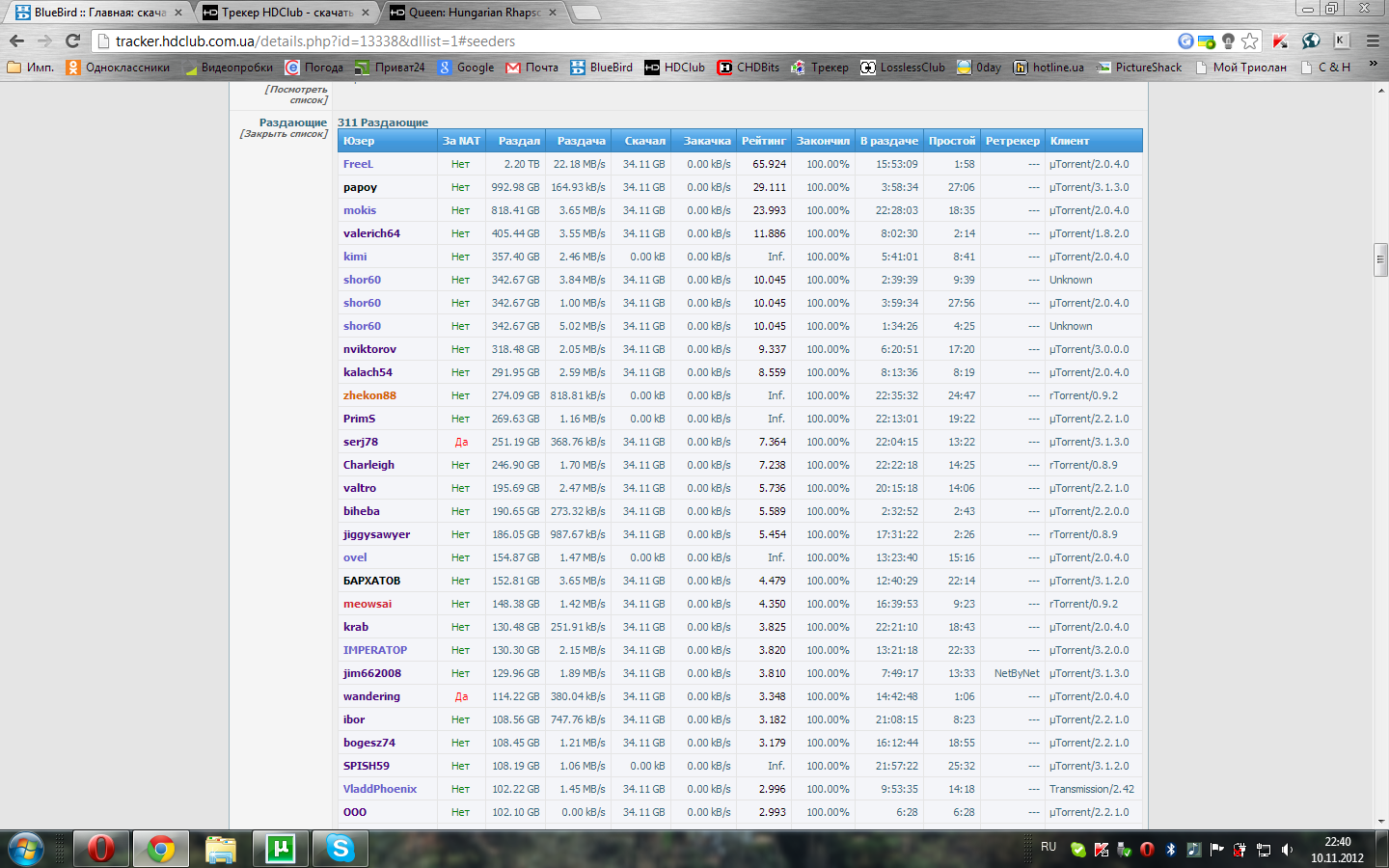Viewport: 1389px width, 868px height.
Task: Open the Приват24 bookmark
Action: 390,68
